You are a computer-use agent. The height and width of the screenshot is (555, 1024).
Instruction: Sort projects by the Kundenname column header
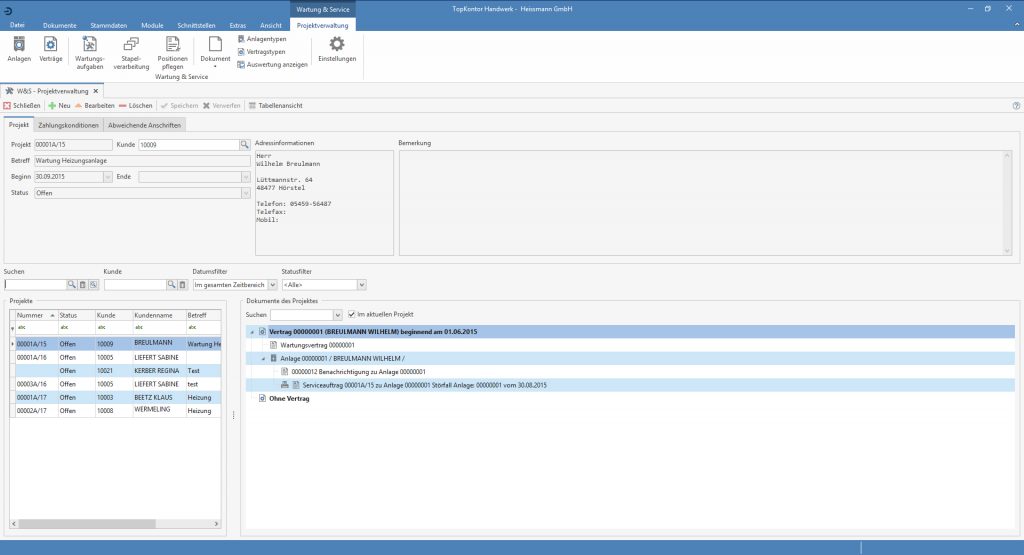(x=159, y=315)
